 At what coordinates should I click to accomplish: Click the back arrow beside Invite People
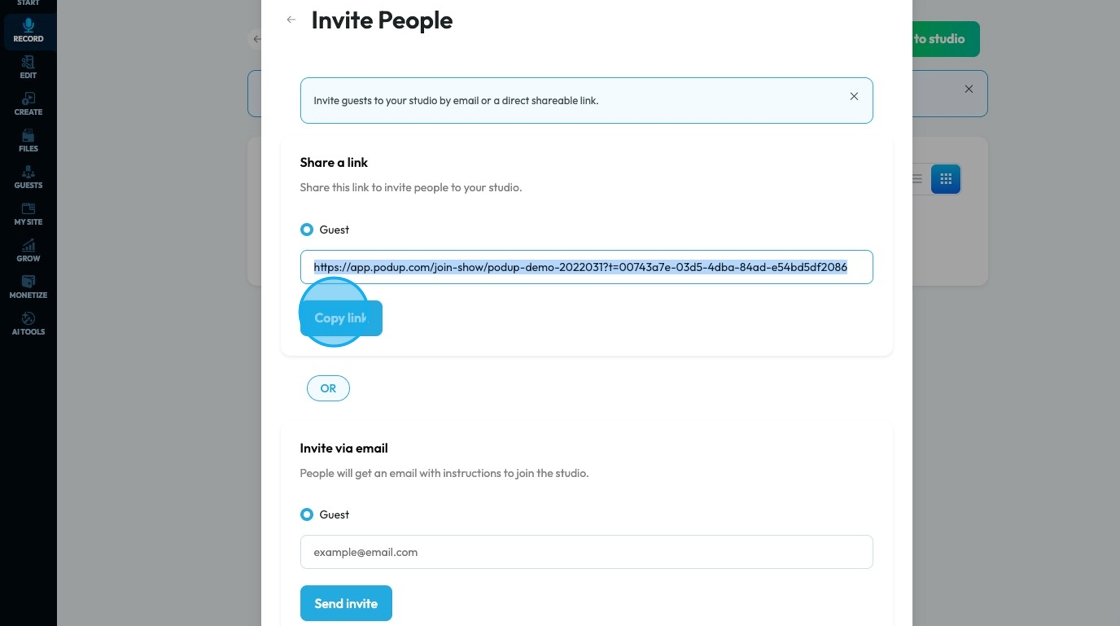[291, 20]
